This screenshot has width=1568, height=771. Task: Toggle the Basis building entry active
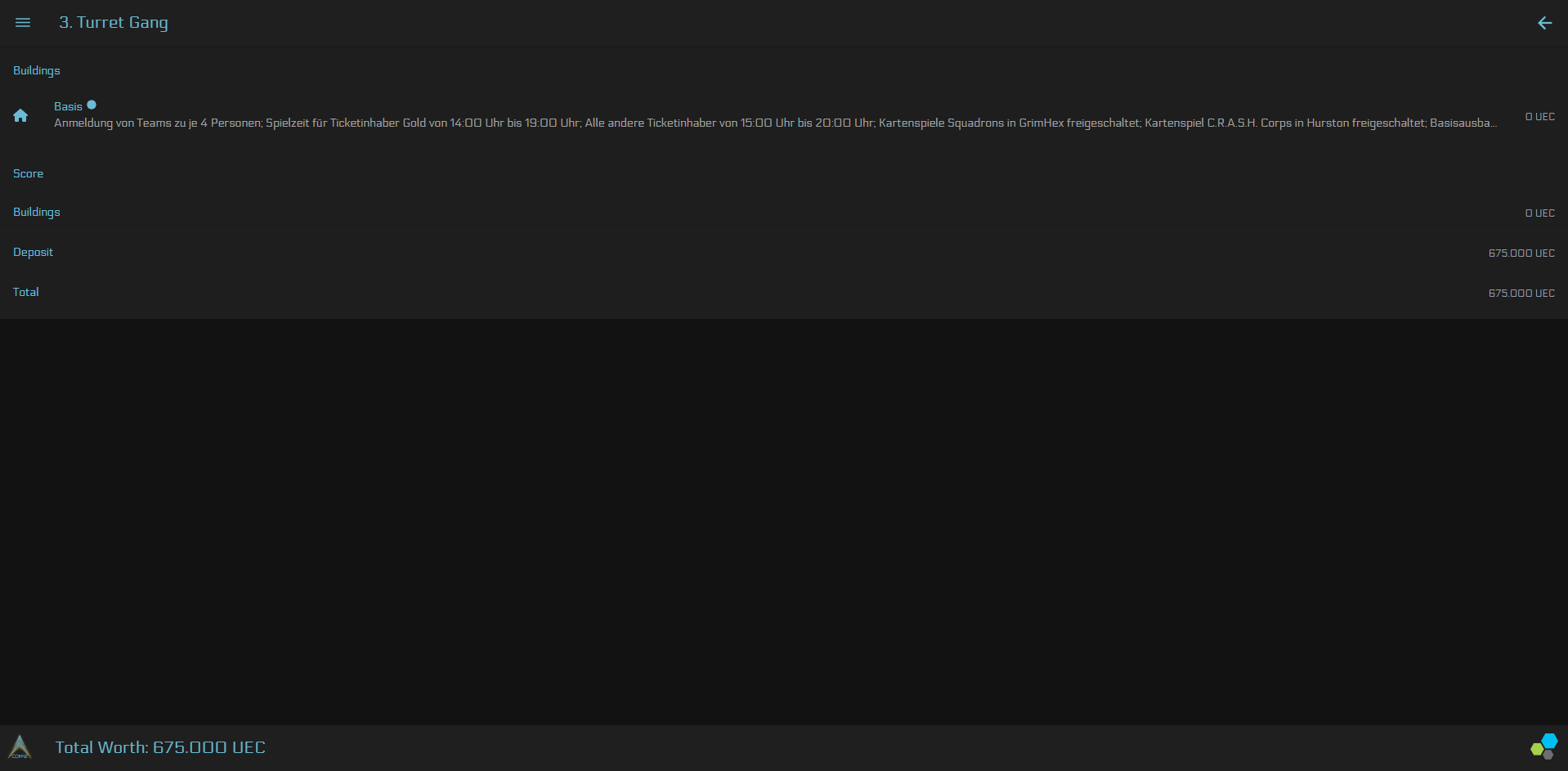click(69, 106)
